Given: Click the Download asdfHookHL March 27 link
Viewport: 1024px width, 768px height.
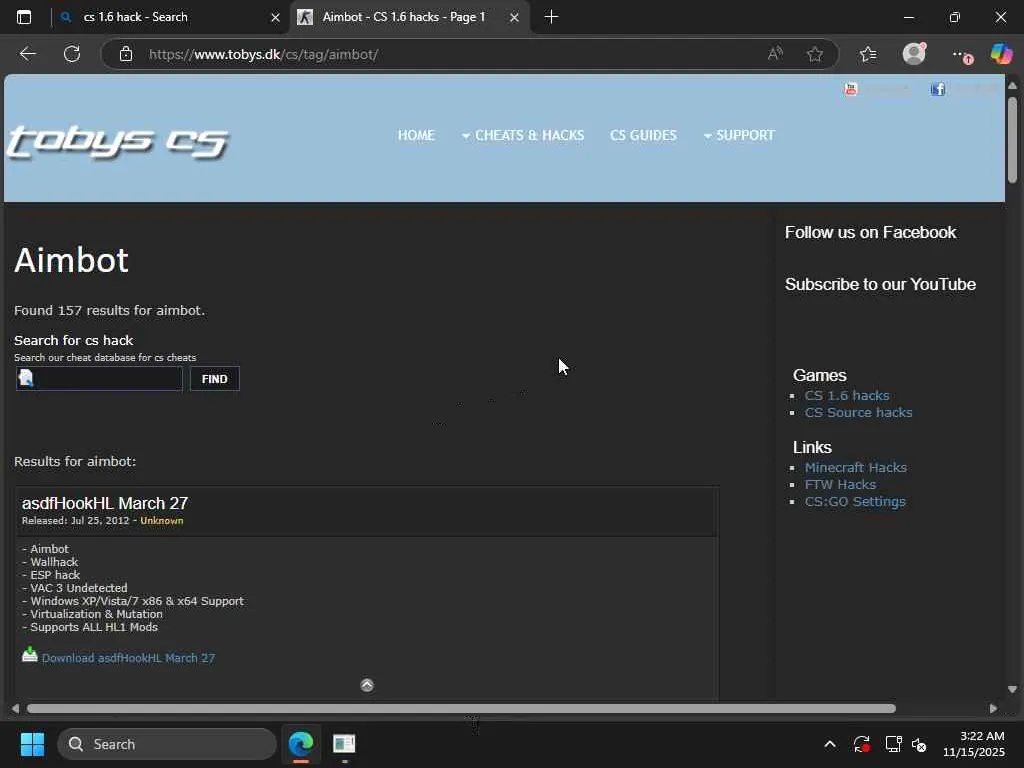Looking at the screenshot, I should [128, 658].
